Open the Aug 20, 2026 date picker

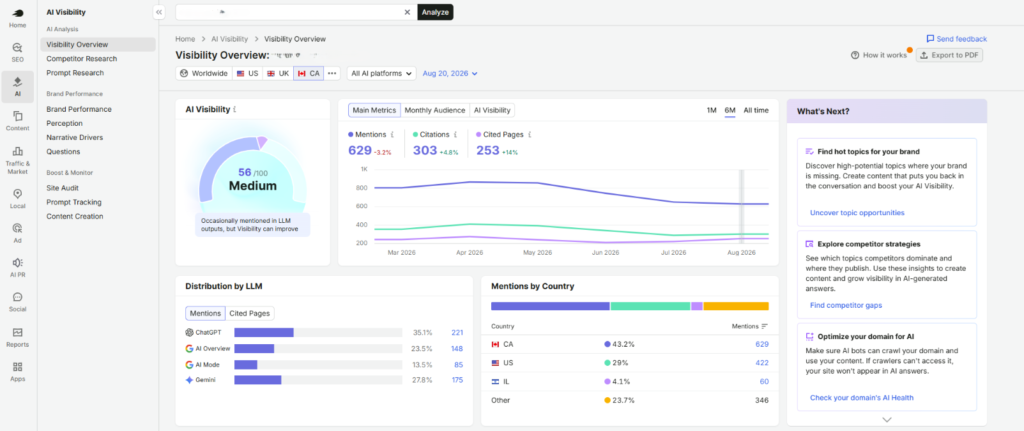pos(450,73)
